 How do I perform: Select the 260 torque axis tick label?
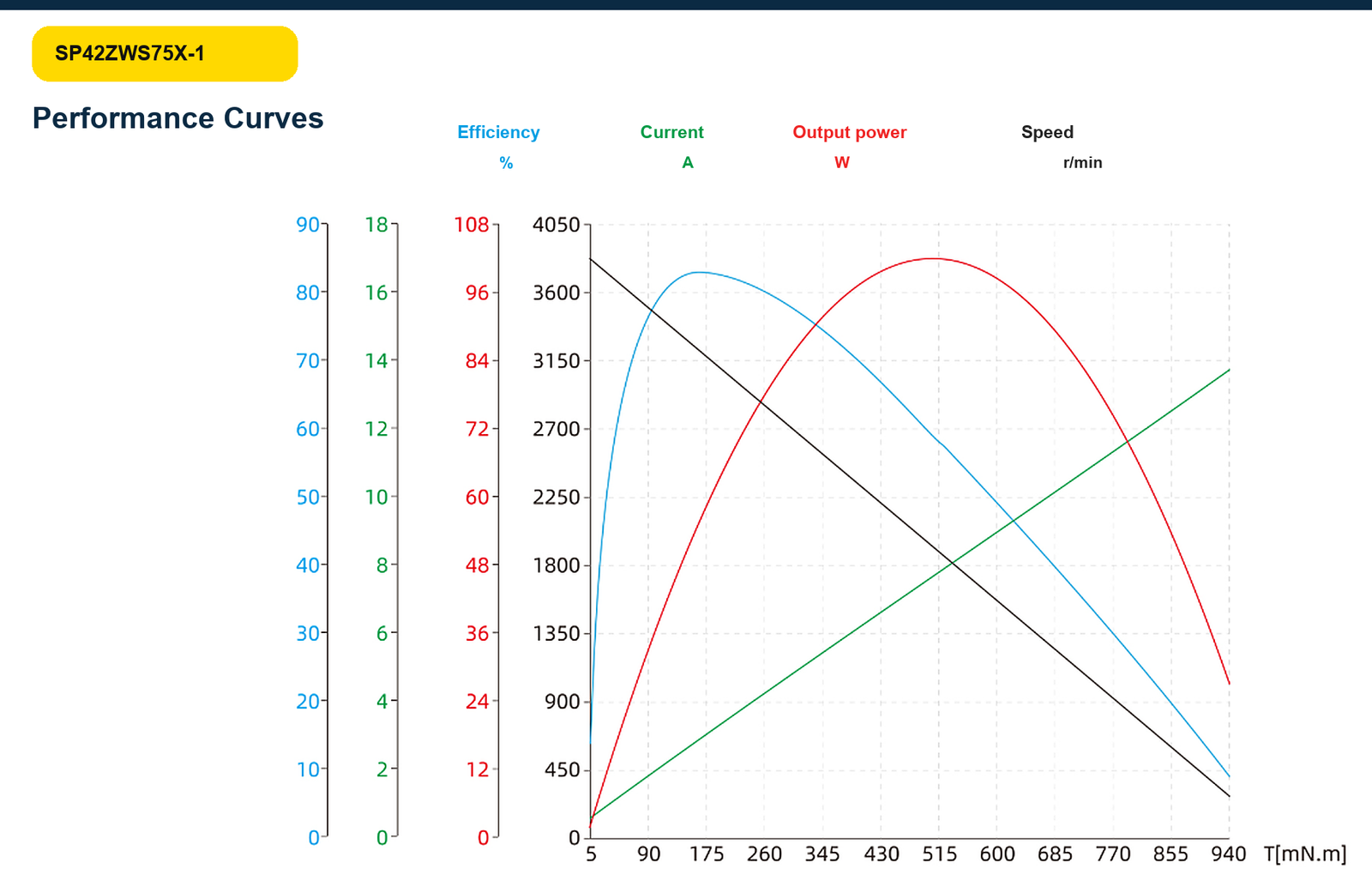click(x=764, y=854)
